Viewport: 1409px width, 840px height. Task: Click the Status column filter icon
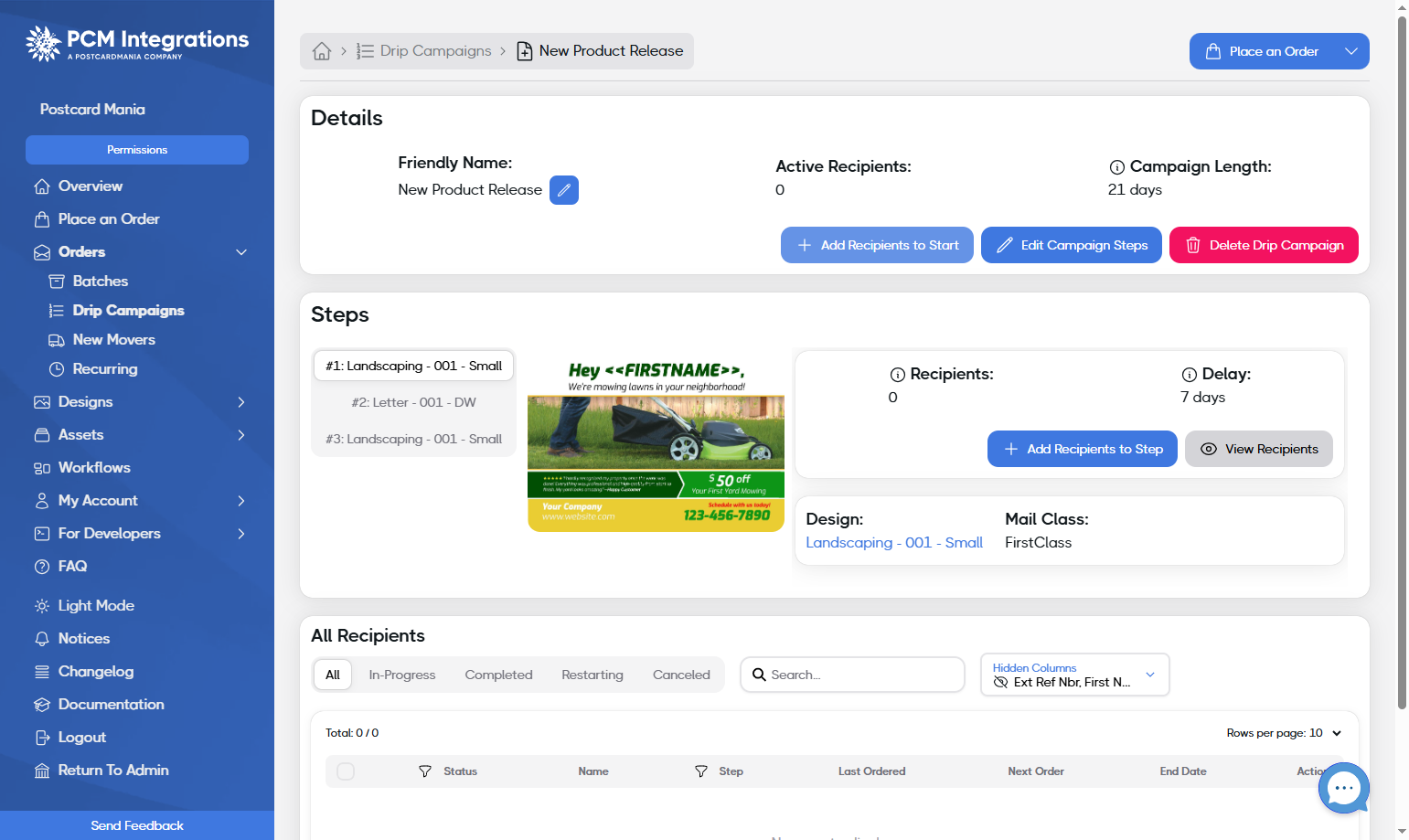point(425,771)
